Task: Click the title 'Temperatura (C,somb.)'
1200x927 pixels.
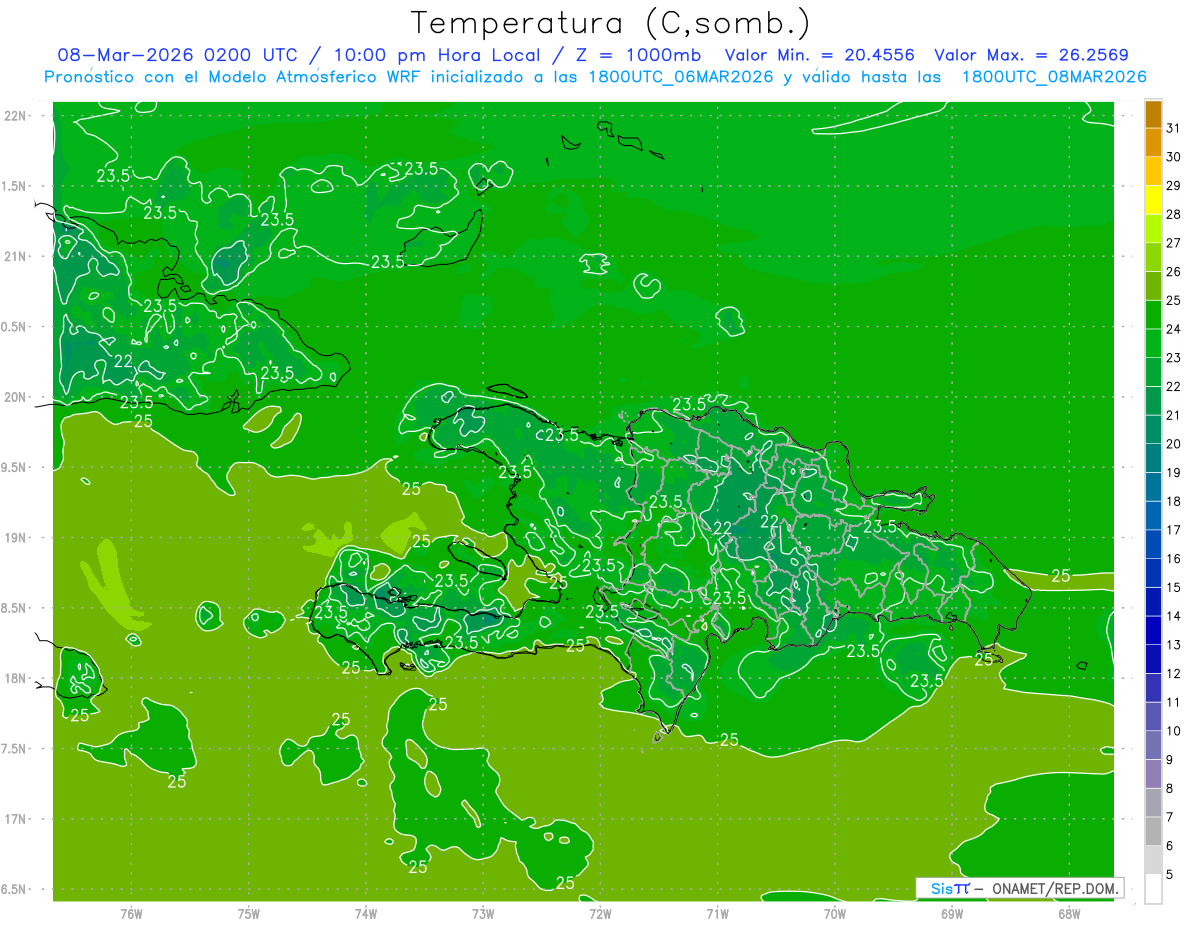Action: pos(611,23)
